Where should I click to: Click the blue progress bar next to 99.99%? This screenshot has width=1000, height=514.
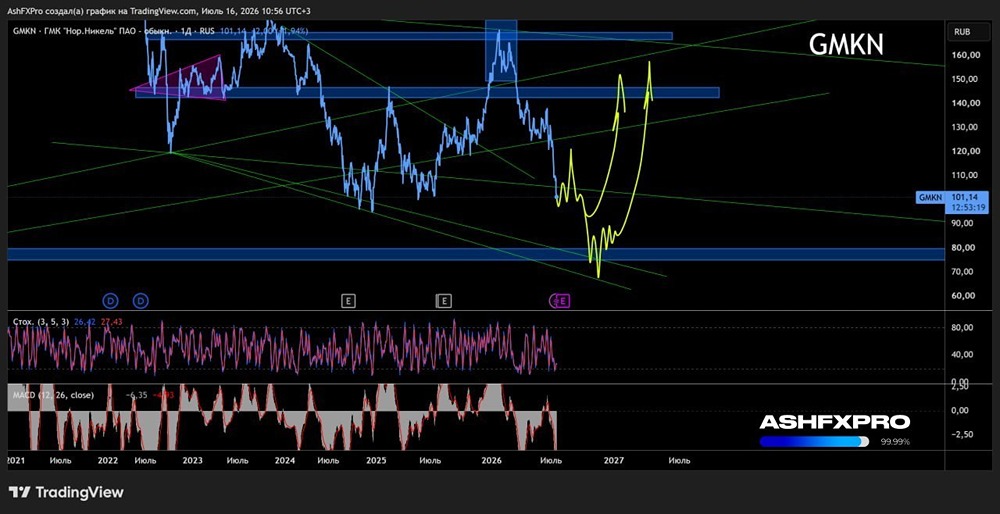pyautogui.click(x=814, y=441)
